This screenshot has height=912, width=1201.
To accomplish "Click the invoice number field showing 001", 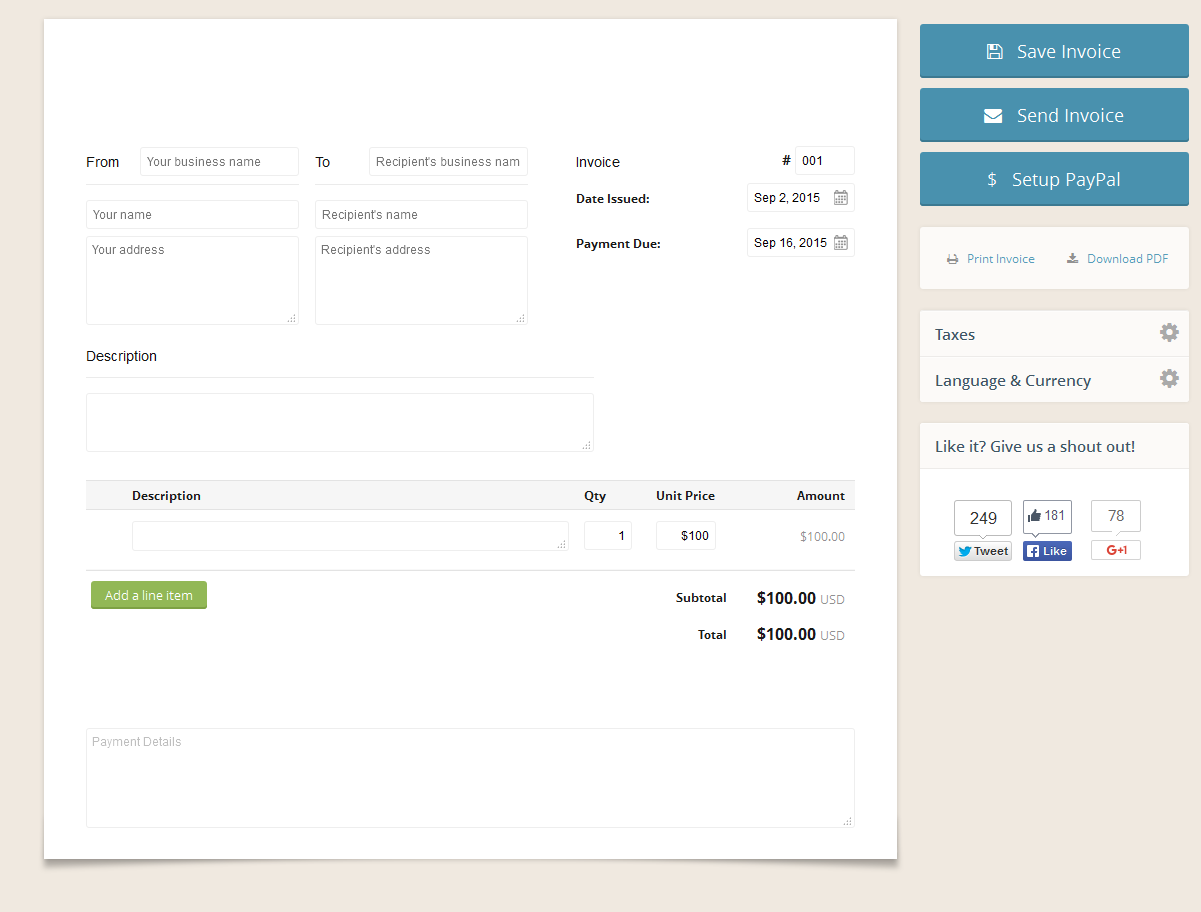I will pyautogui.click(x=824, y=160).
